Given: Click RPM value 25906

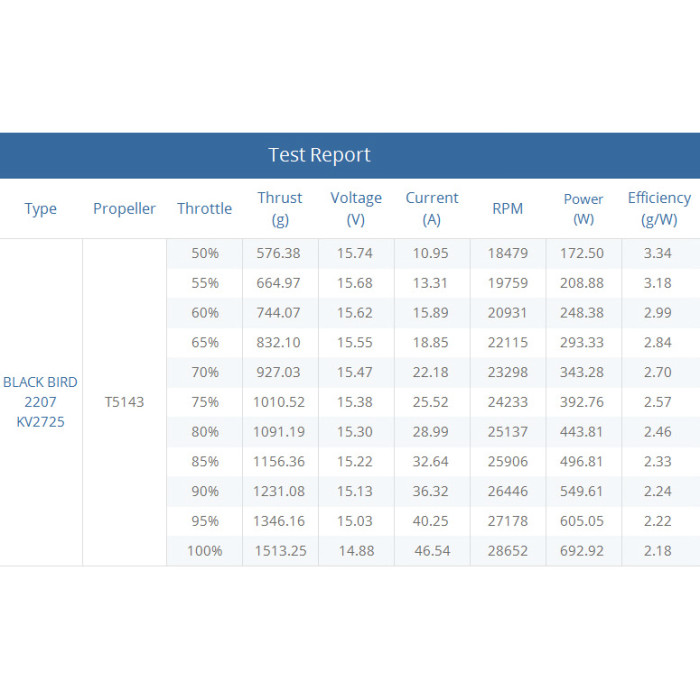Looking at the screenshot, I should point(508,462).
